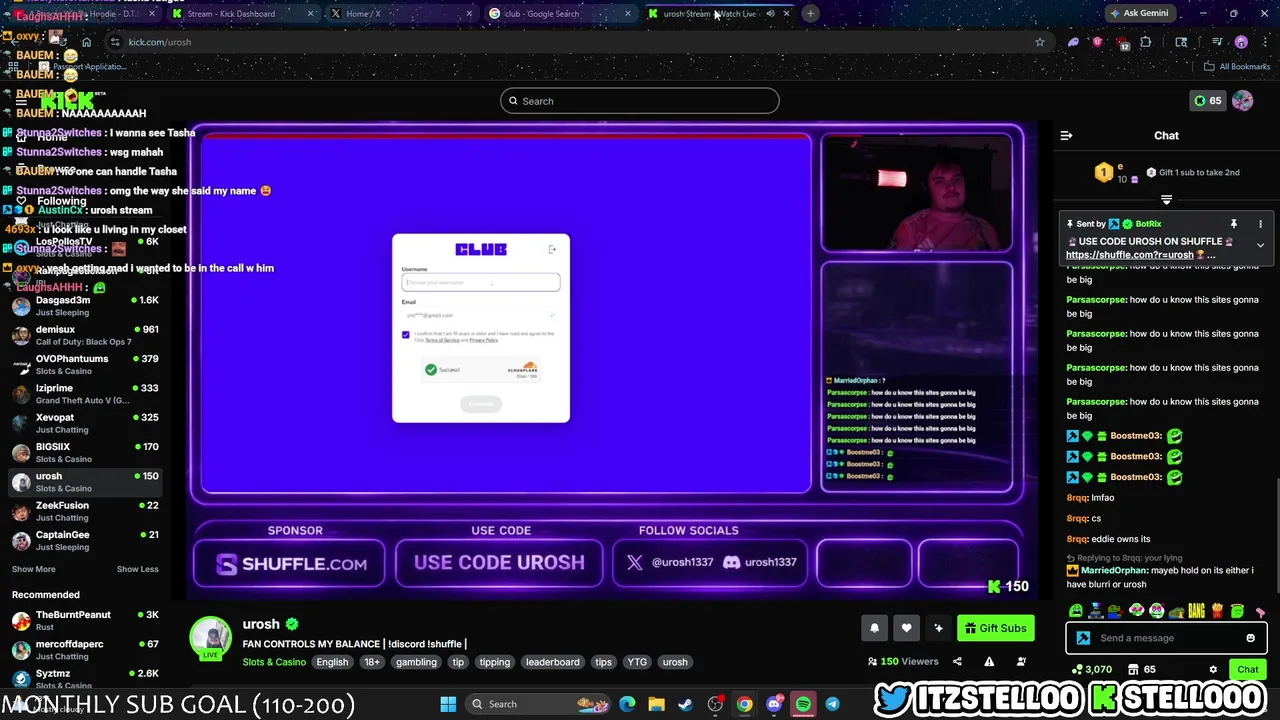This screenshot has width=1280, height=720.
Task: Click the shop icon showing 65
Action: [x=1142, y=669]
